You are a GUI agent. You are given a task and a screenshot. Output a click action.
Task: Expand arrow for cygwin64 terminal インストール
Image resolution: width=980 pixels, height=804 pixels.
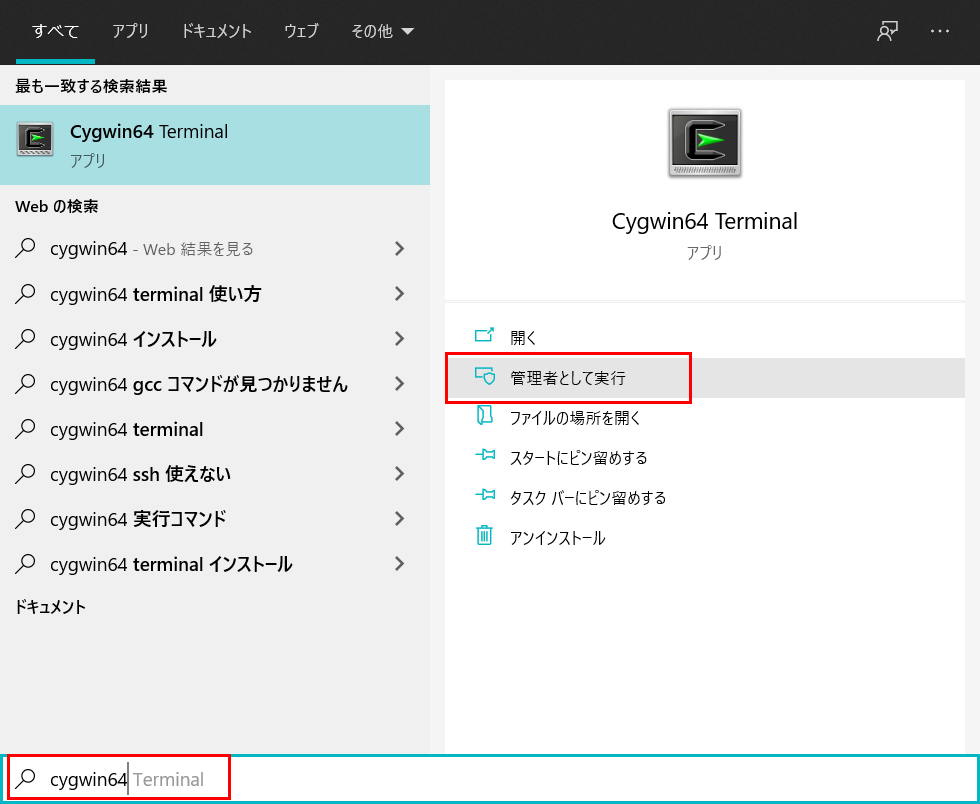[399, 564]
